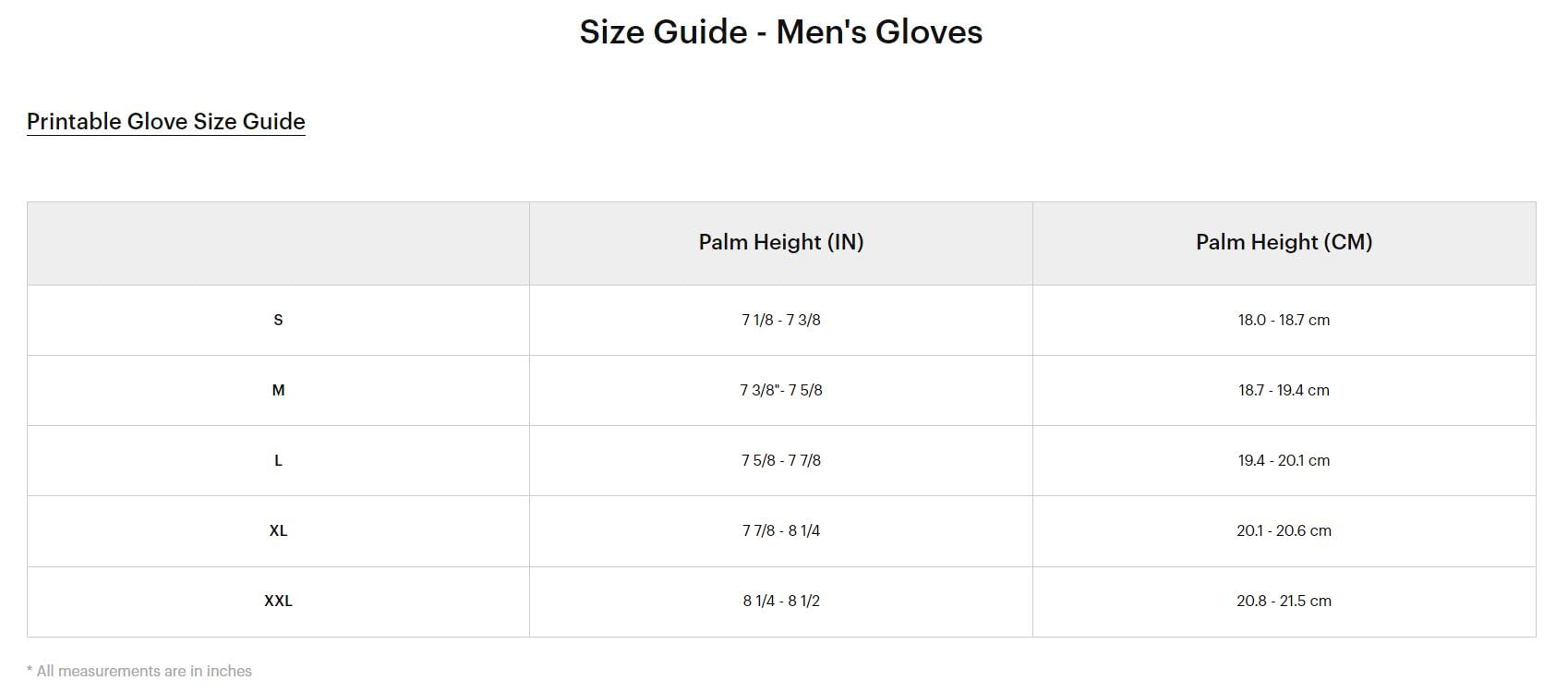Click the all measurements in inches footnote
This screenshot has width=1568, height=693.
(x=139, y=672)
